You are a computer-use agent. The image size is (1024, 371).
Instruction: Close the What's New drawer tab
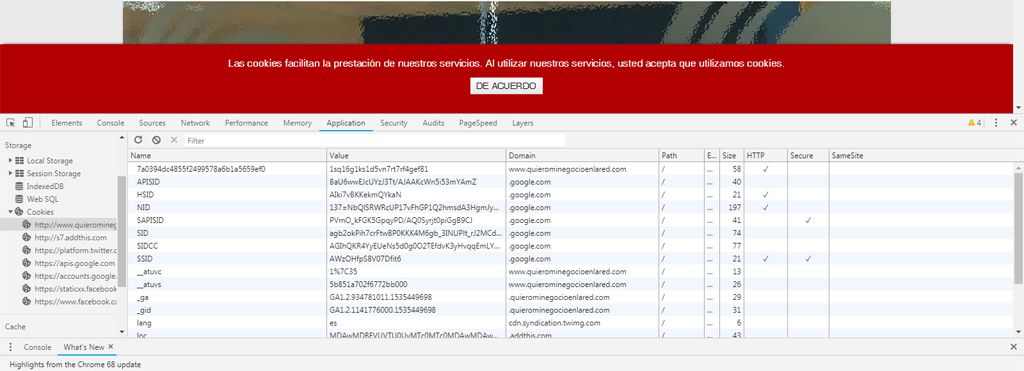click(110, 347)
